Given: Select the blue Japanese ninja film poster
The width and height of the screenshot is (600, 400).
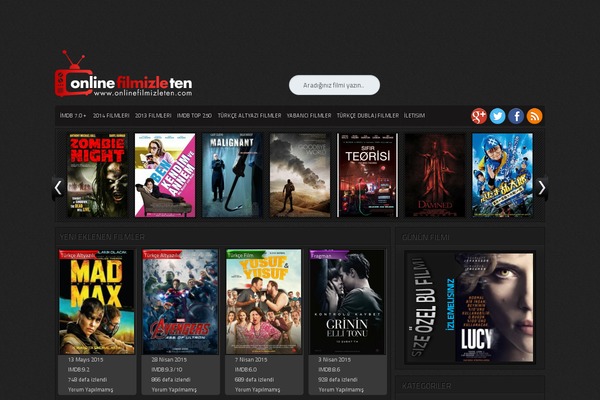Looking at the screenshot, I should tap(502, 175).
